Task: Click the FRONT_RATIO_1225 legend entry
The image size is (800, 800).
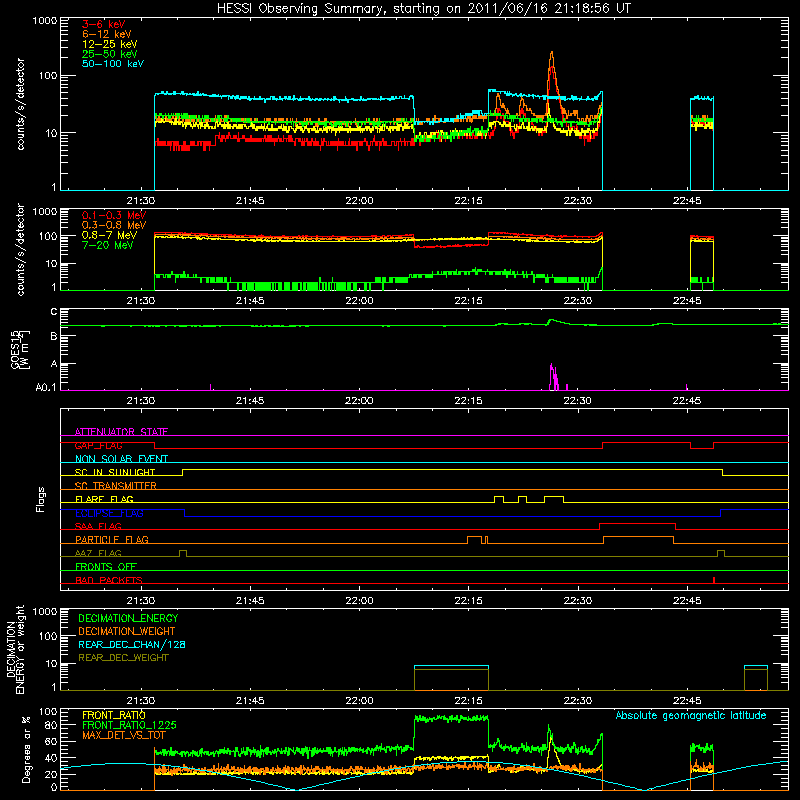Action: tap(129, 725)
